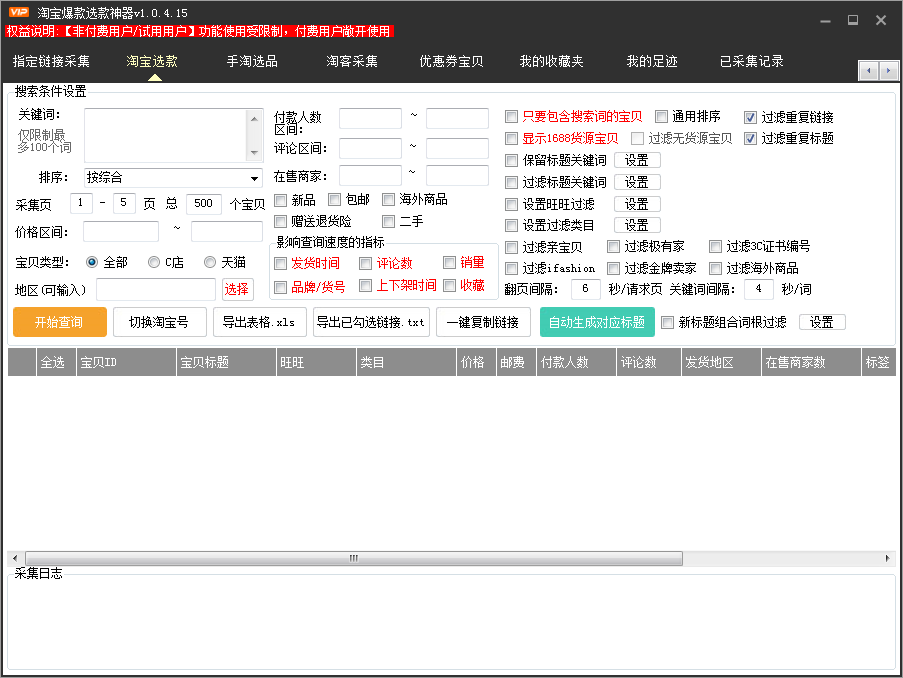Click 一键复制链接 button
Screen dimensions: 903x678
(483, 322)
